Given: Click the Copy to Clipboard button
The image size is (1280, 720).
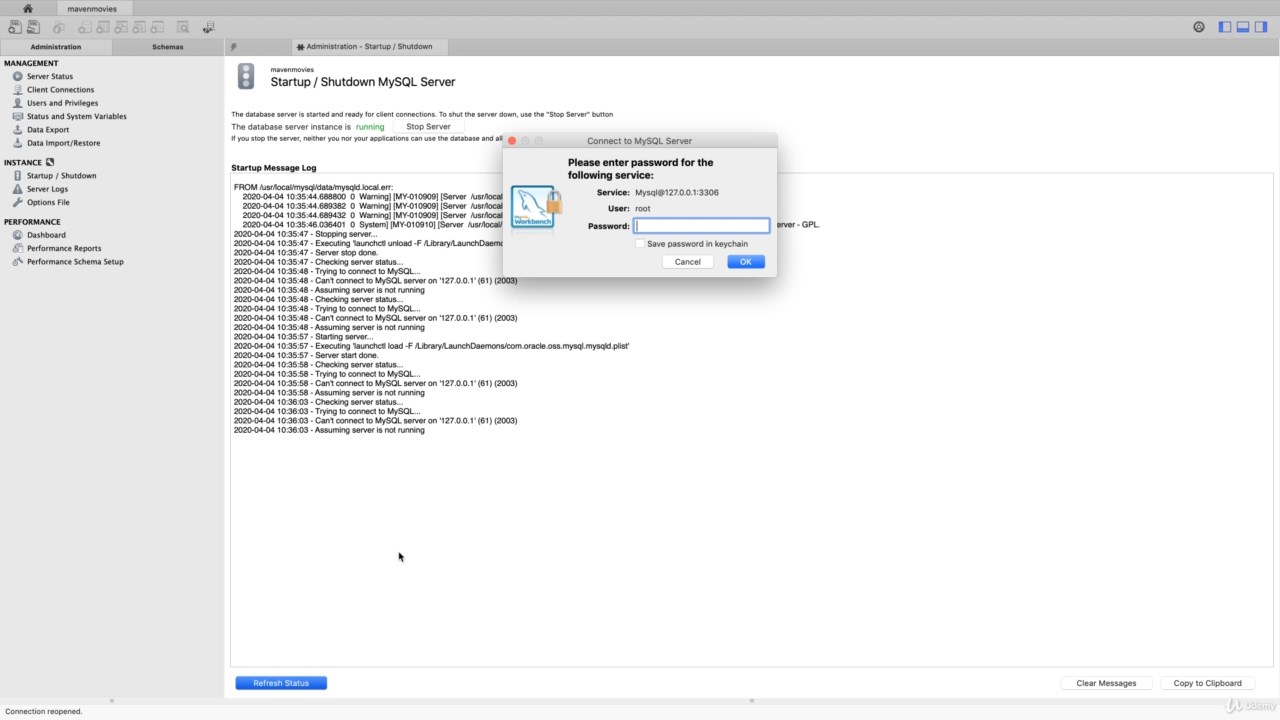Looking at the screenshot, I should coord(1207,683).
